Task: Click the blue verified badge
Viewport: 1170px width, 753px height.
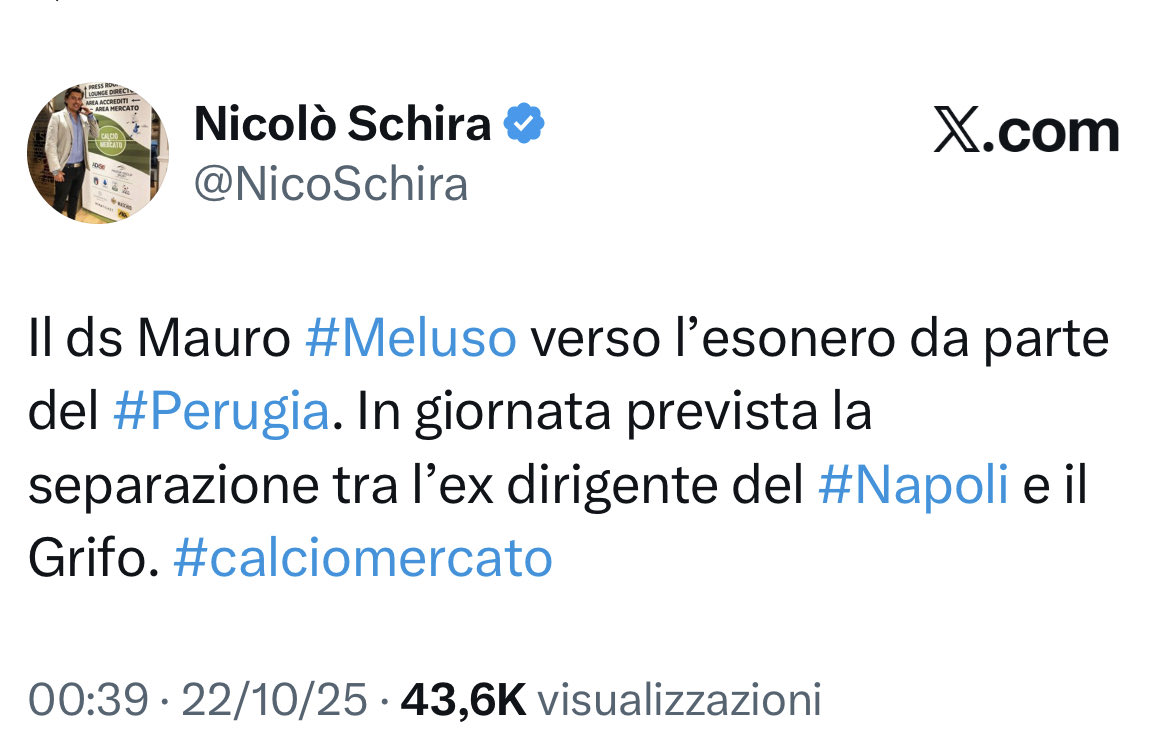Action: pyautogui.click(x=523, y=124)
